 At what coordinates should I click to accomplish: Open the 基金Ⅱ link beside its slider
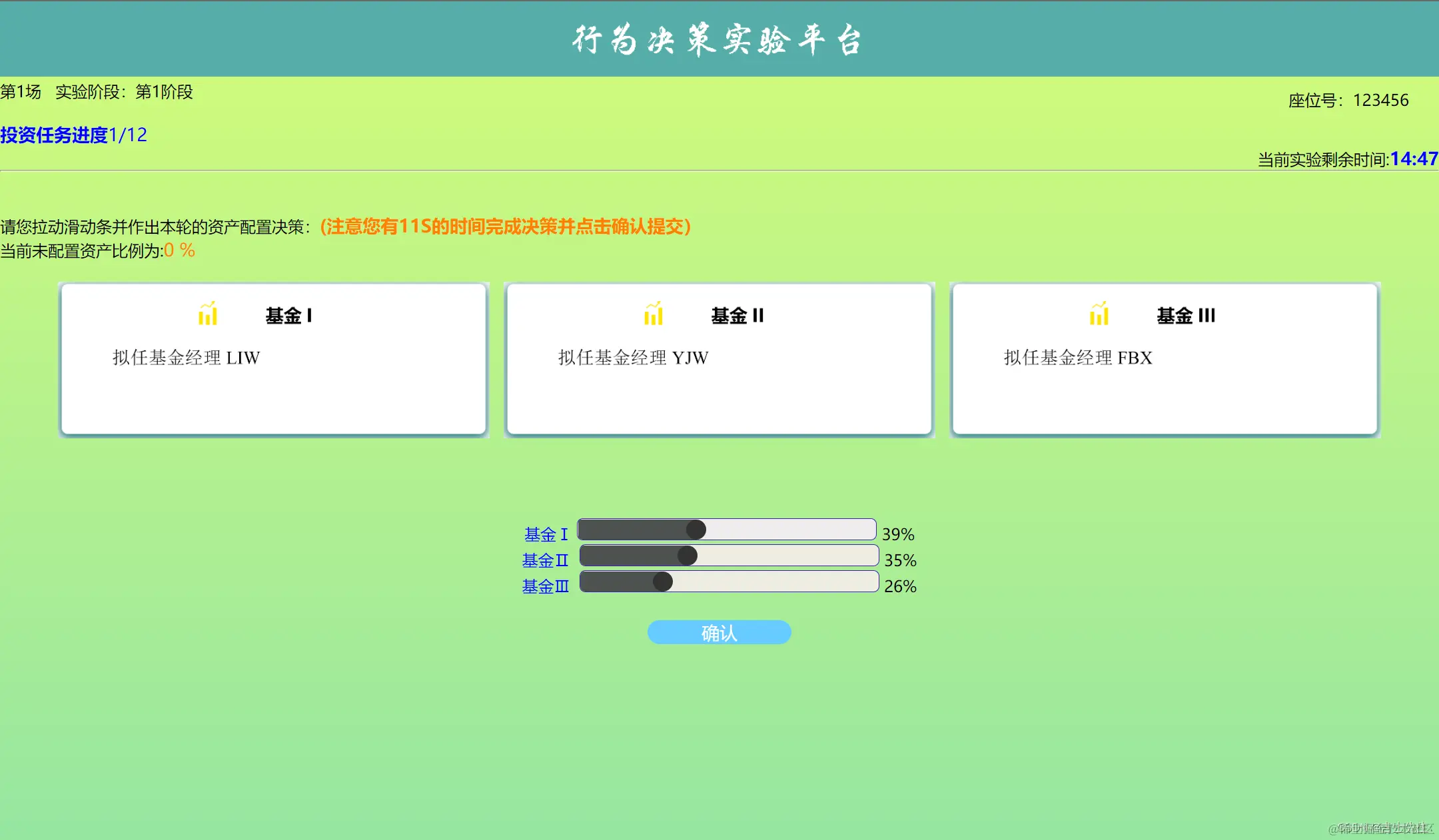pyautogui.click(x=545, y=560)
